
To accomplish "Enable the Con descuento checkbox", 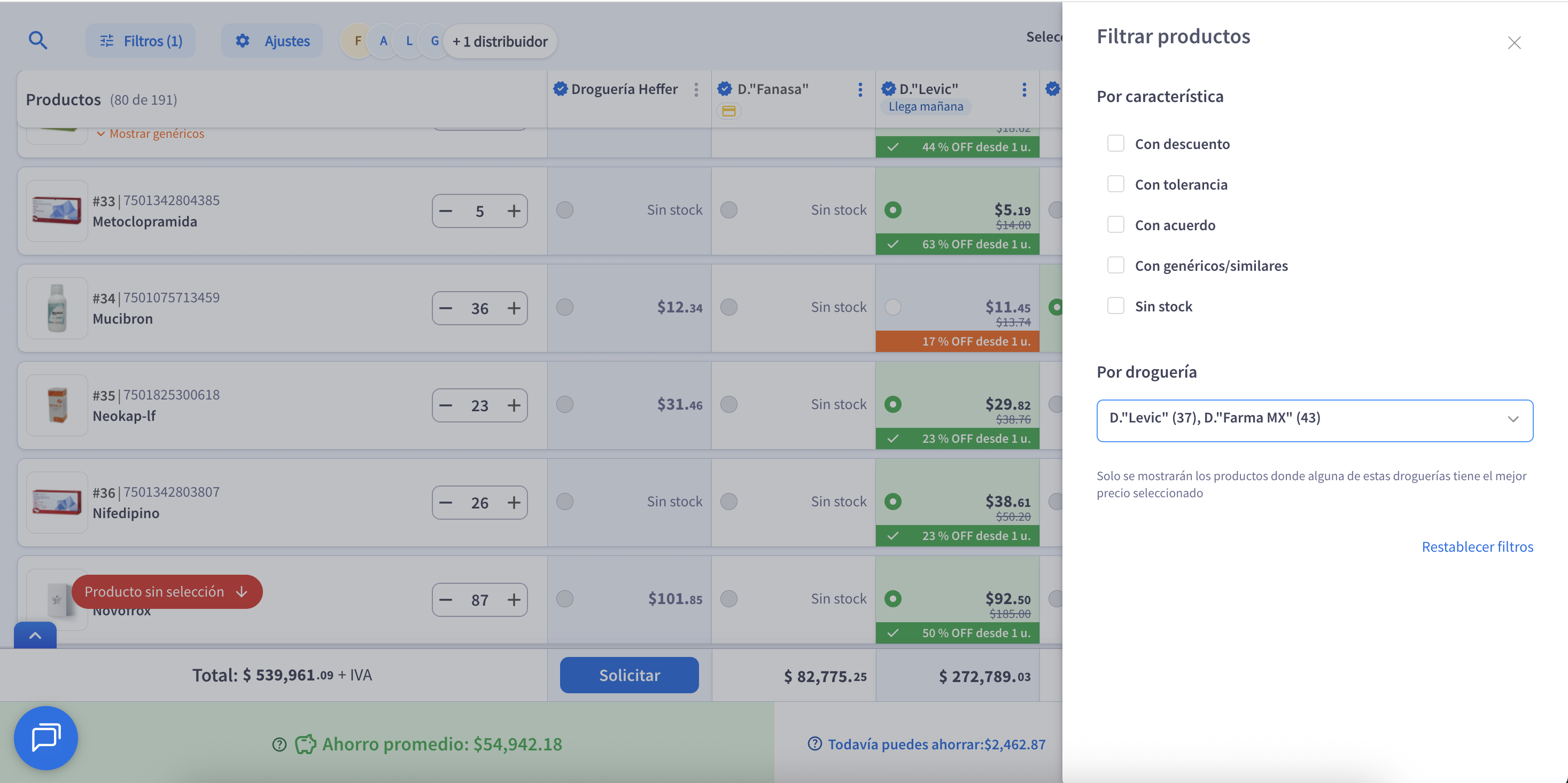I will click(1115, 144).
